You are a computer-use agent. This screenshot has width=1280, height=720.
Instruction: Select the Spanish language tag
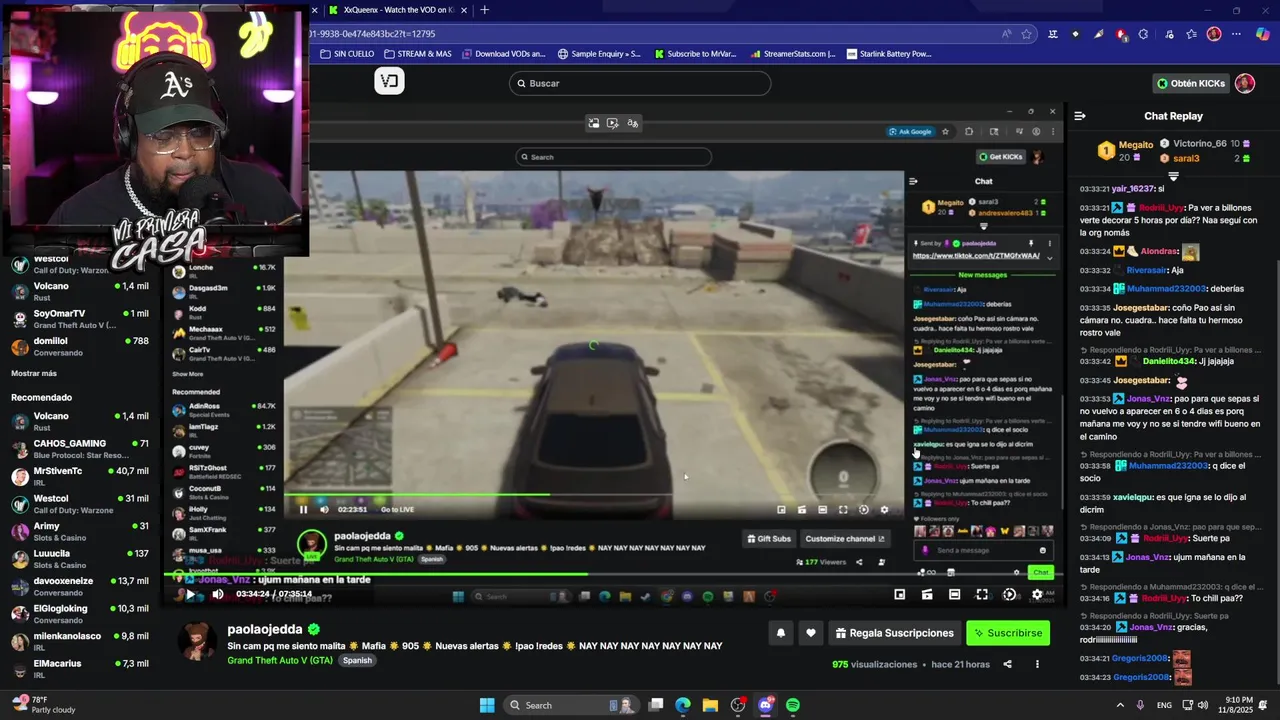356,661
